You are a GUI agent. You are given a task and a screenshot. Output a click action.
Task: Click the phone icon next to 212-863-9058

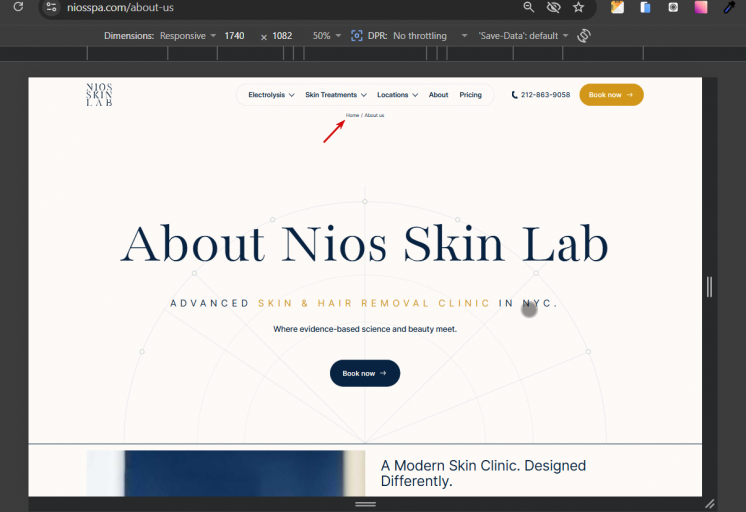coord(514,95)
